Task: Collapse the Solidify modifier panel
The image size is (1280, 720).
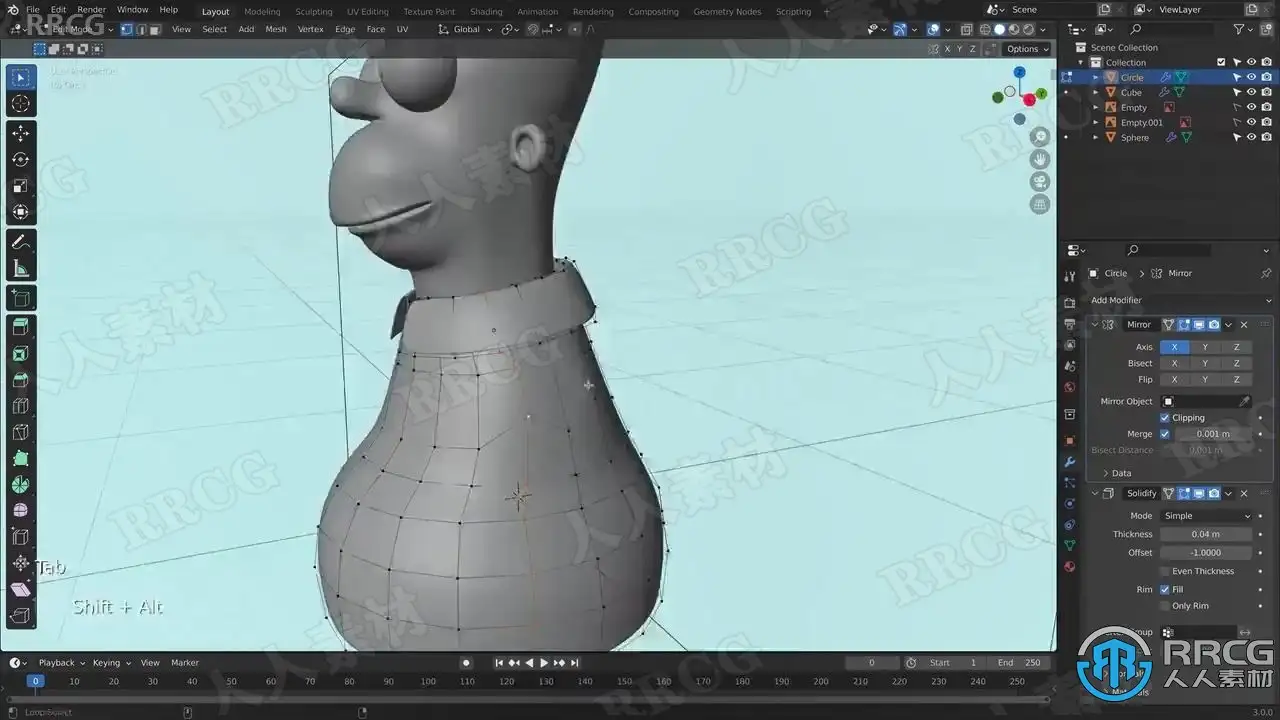Action: (x=1095, y=493)
